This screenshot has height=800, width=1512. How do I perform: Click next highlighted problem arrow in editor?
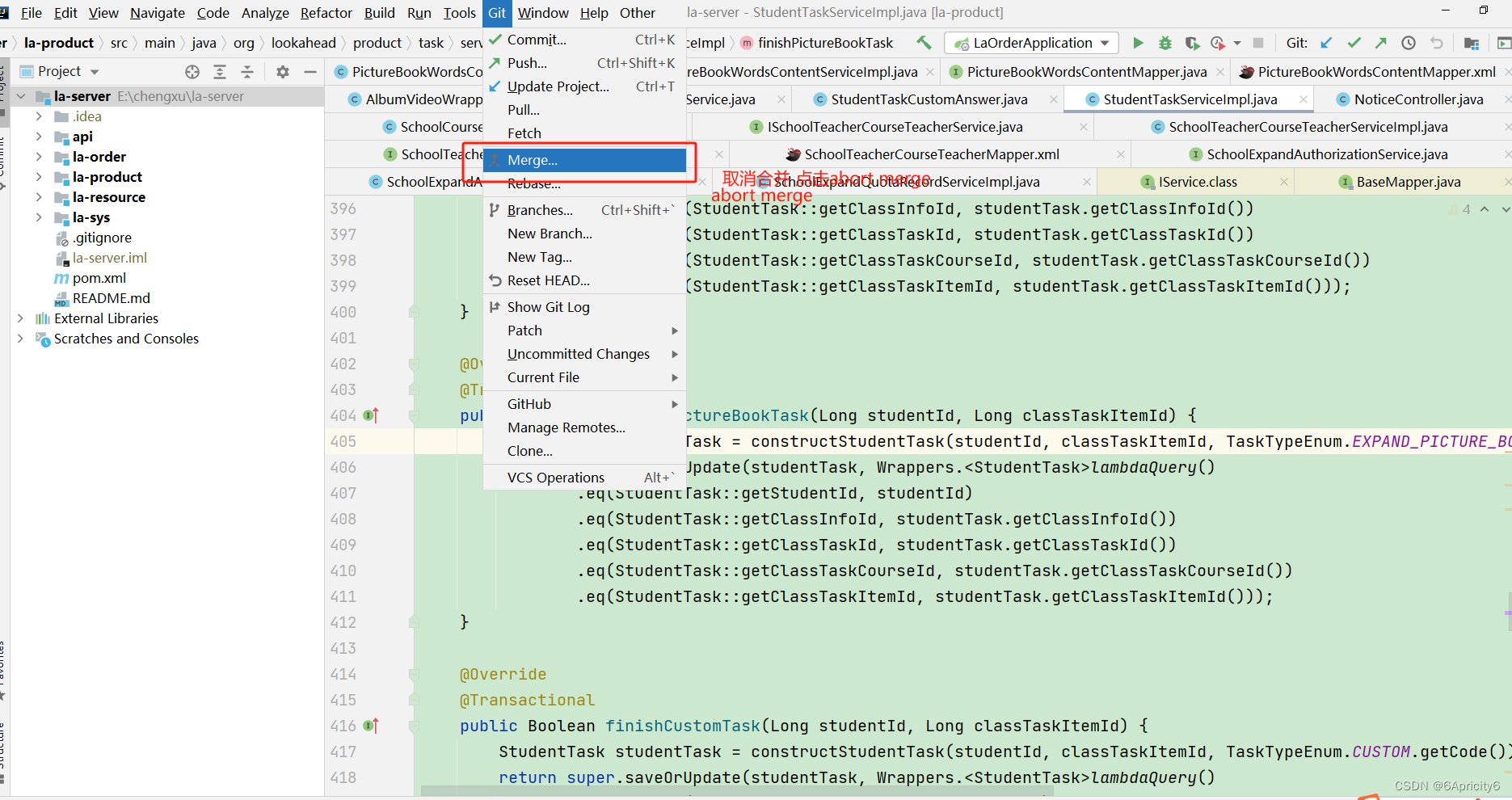[x=1505, y=208]
